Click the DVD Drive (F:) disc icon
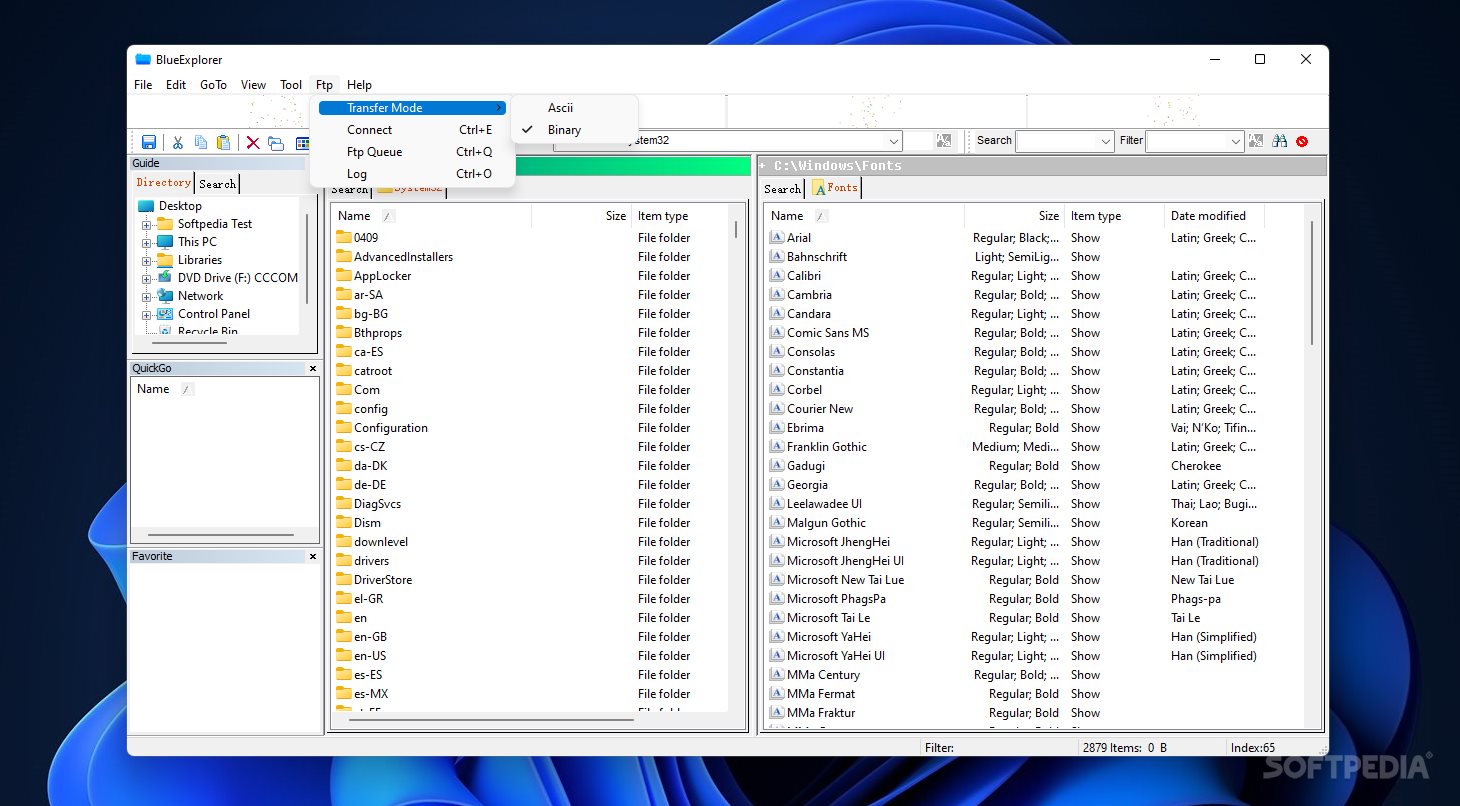 [x=165, y=278]
